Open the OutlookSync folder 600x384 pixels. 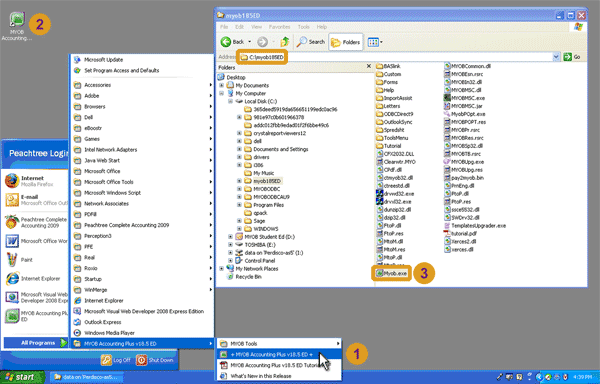click(395, 122)
